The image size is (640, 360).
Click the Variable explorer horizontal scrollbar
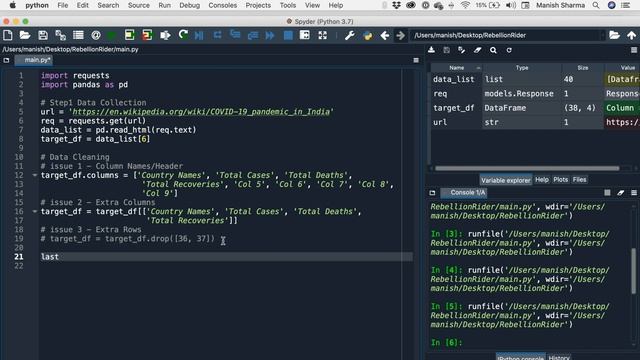[x=527, y=168]
